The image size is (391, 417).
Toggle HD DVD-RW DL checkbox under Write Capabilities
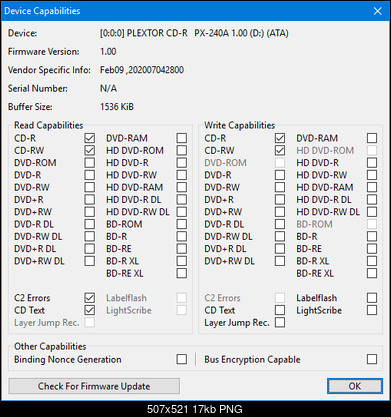pyautogui.click(x=372, y=212)
